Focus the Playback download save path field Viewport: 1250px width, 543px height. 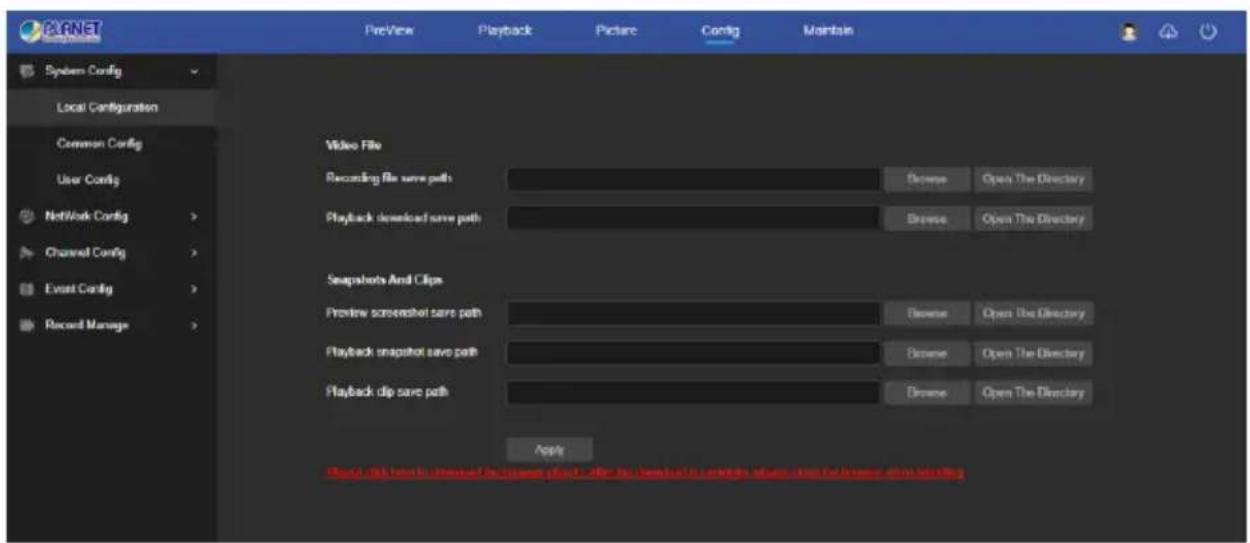click(x=693, y=218)
